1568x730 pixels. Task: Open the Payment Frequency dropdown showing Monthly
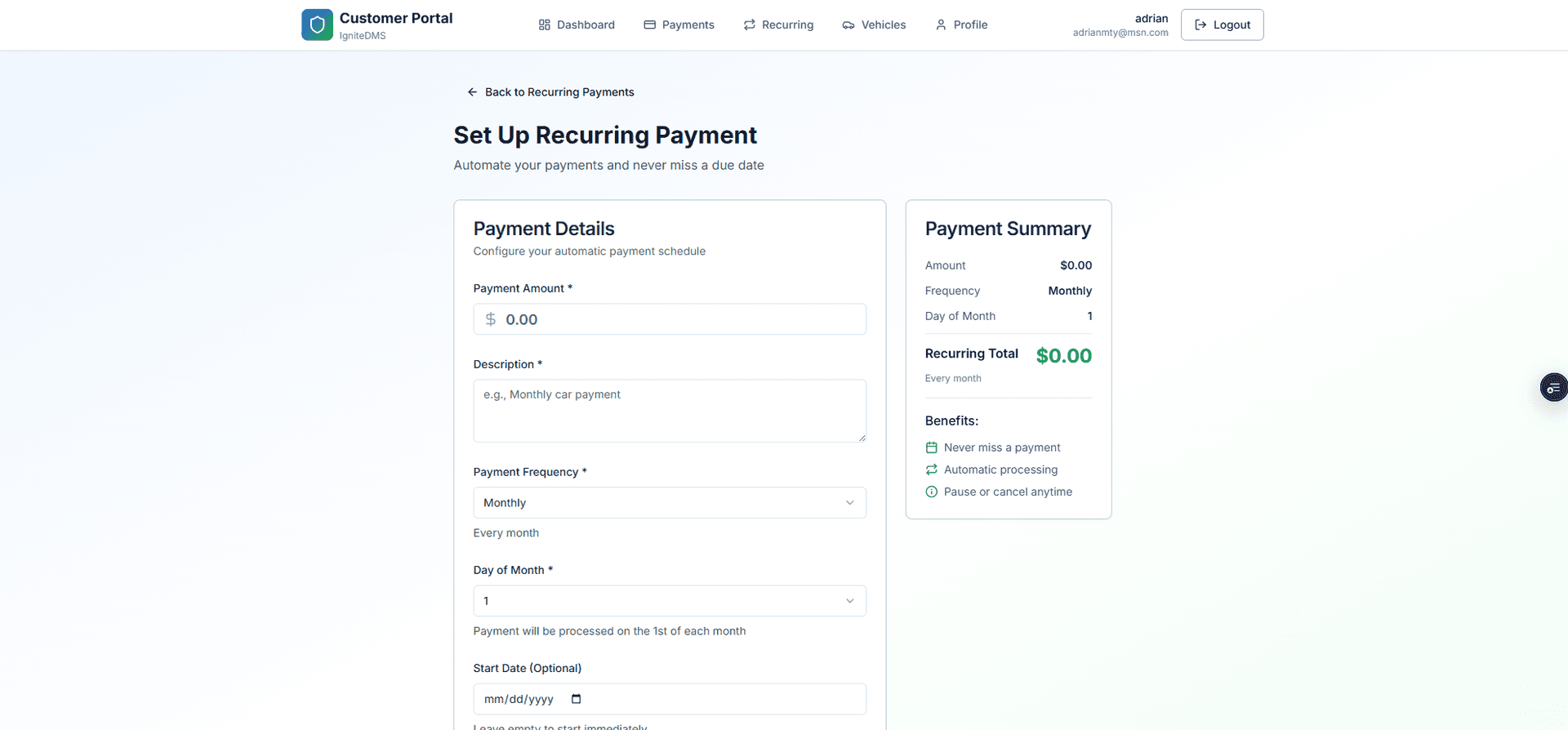(670, 503)
